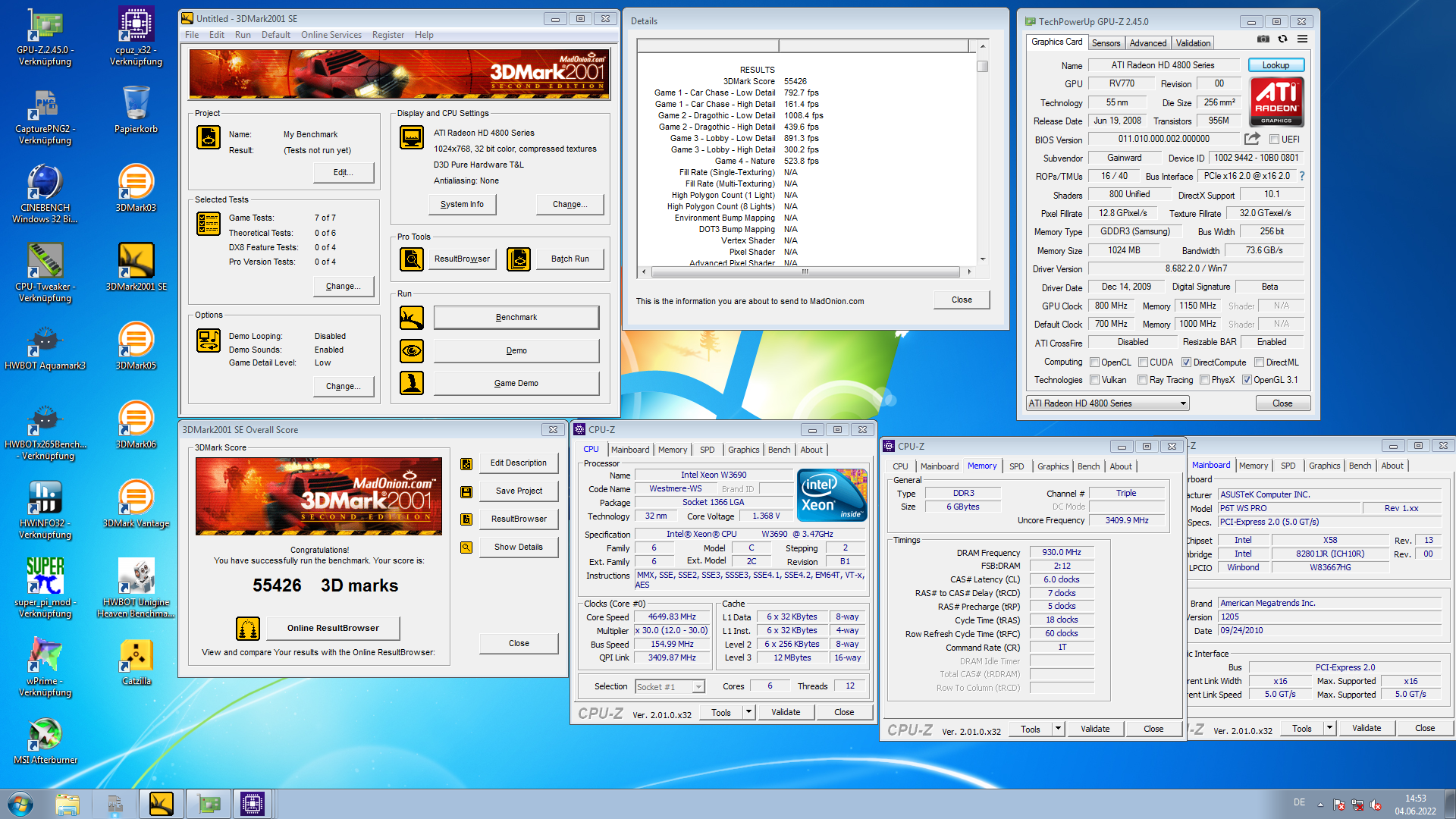This screenshot has height=819, width=1456.
Task: Toggle the PhysX checkbox
Action: [x=1204, y=380]
